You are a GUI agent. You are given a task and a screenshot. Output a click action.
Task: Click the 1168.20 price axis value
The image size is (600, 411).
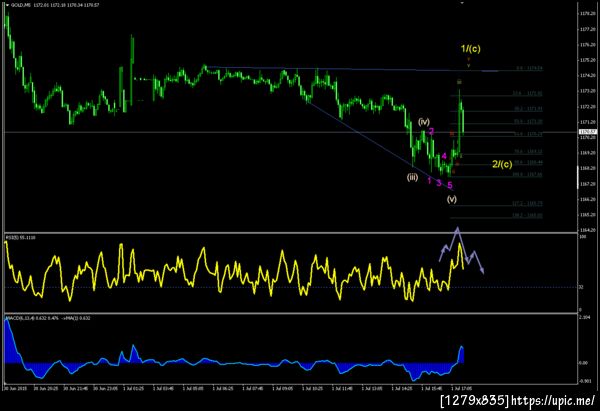coord(587,168)
